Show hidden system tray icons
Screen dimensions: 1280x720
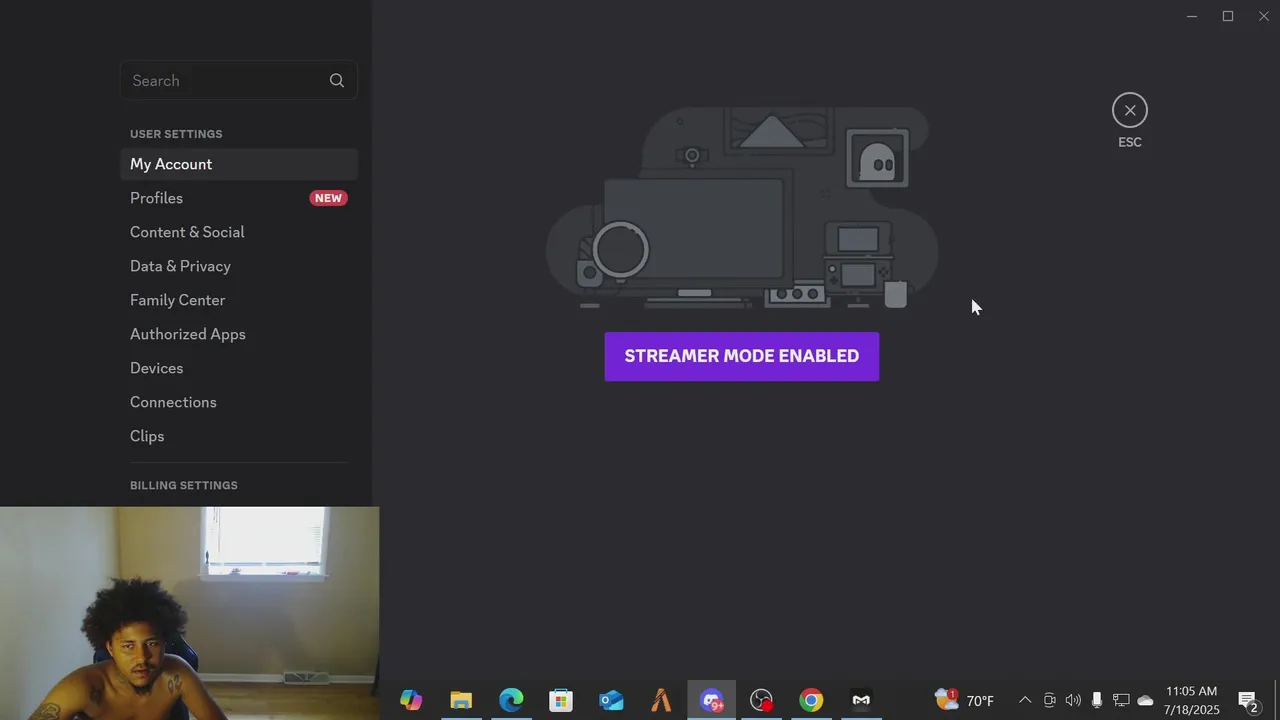pos(1025,700)
